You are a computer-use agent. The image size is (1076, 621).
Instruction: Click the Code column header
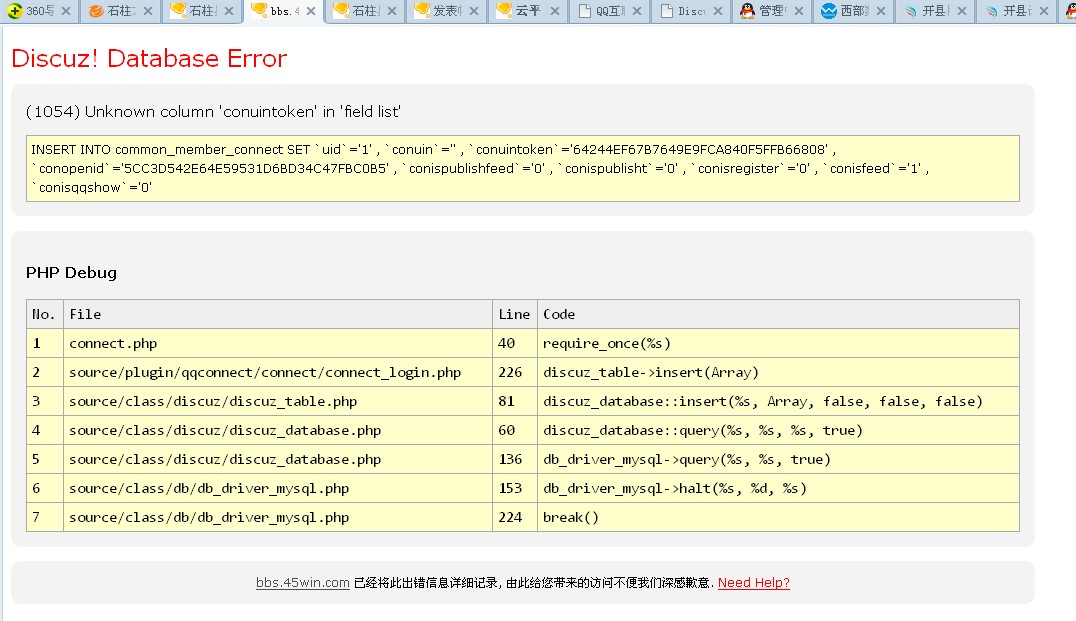point(778,314)
